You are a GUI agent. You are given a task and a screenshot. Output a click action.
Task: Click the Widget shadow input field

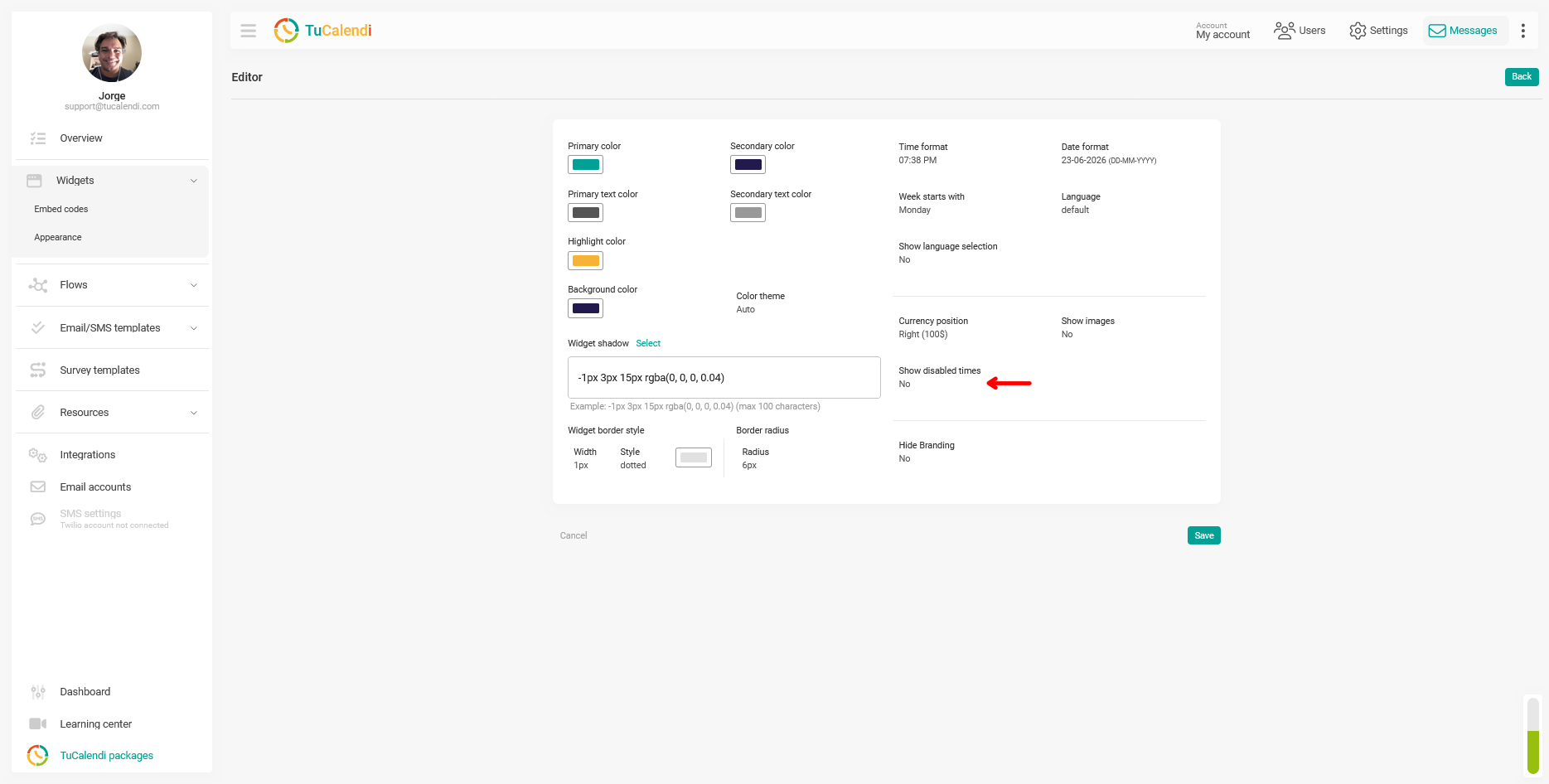coord(724,378)
